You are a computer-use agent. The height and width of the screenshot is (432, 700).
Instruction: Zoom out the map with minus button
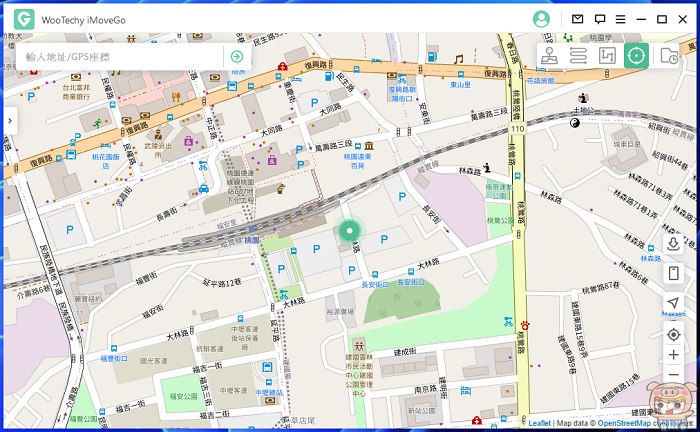pyautogui.click(x=673, y=375)
